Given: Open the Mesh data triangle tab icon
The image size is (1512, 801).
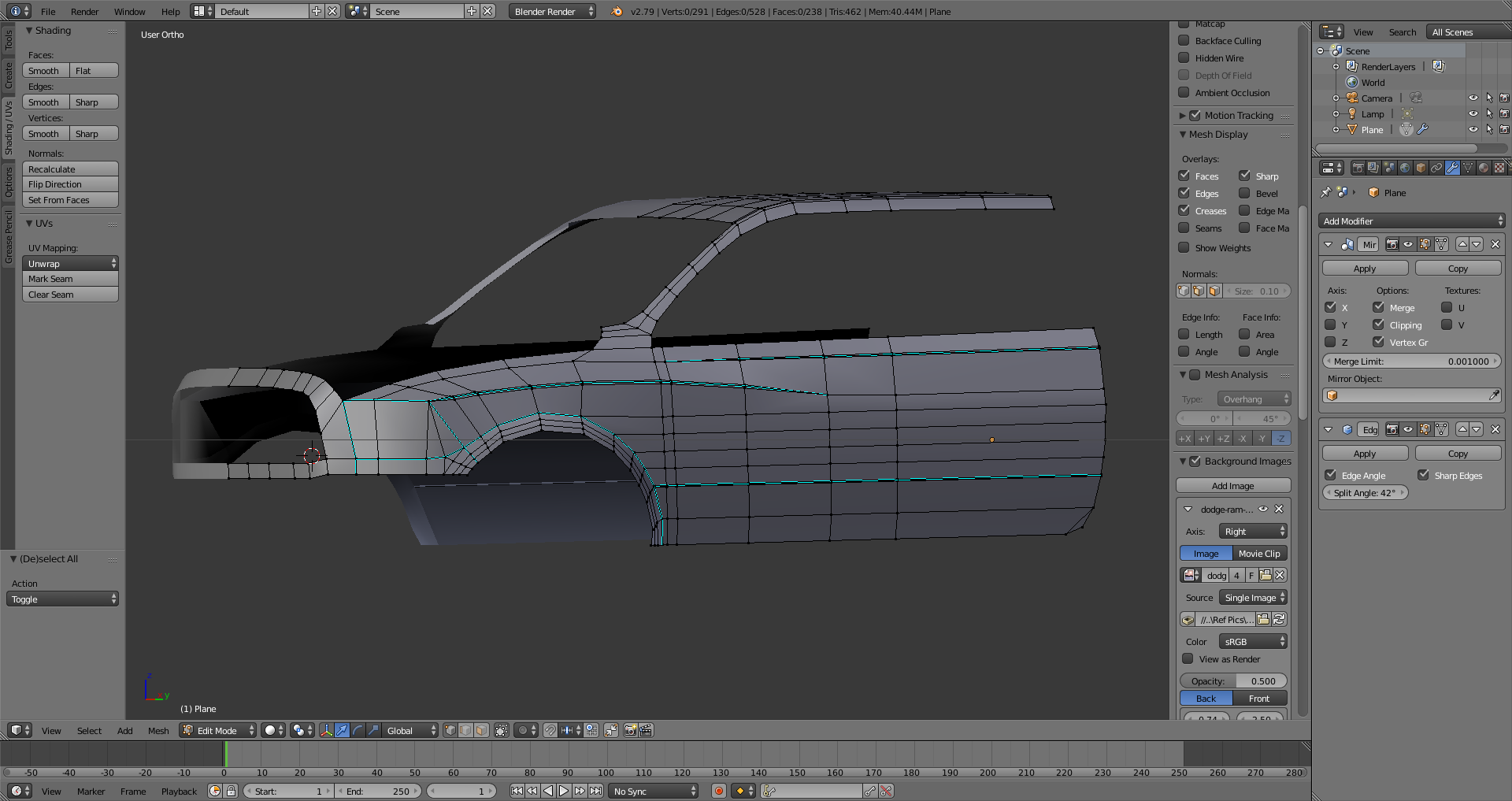Looking at the screenshot, I should click(1468, 168).
